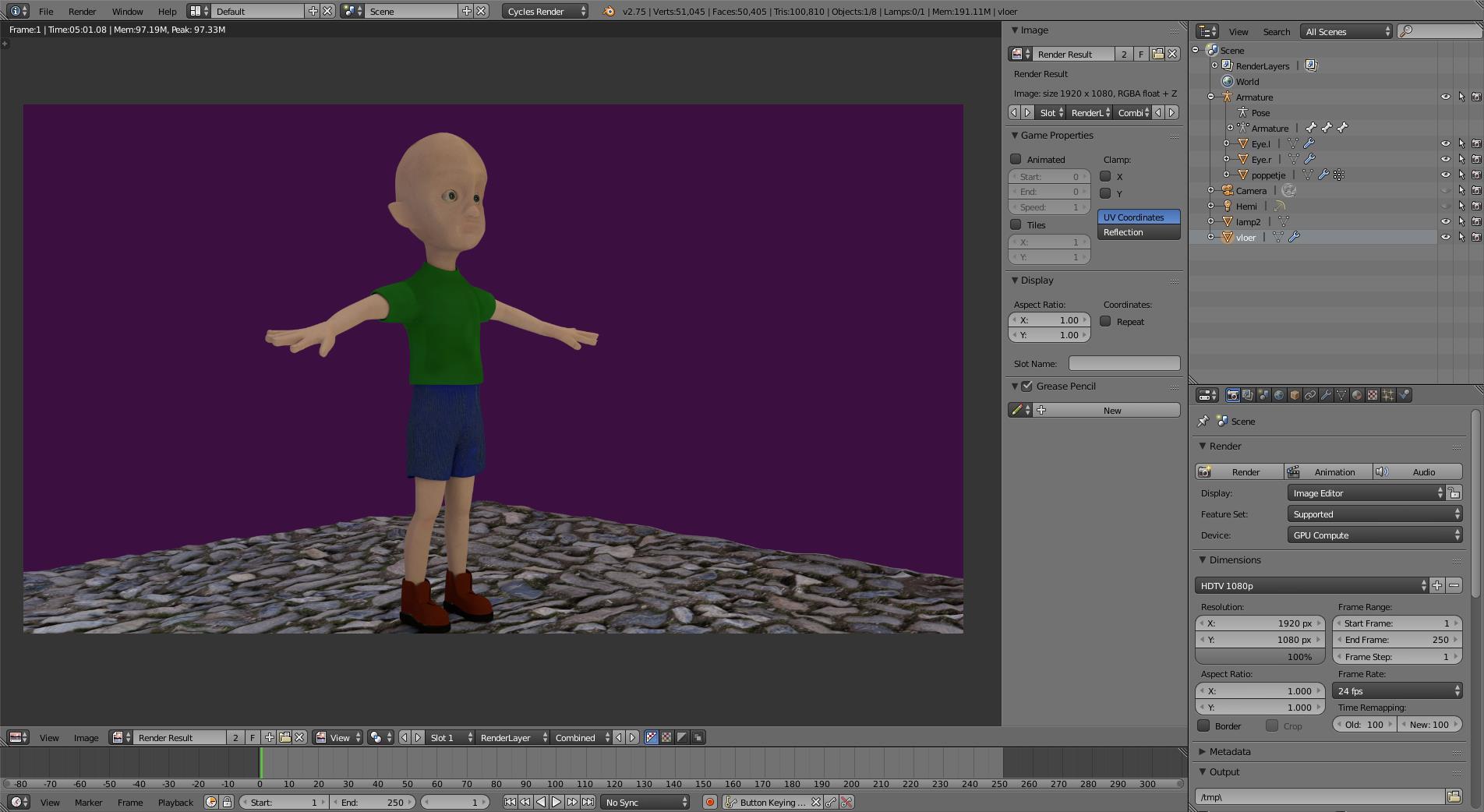This screenshot has width=1484, height=812.
Task: Tick the Repeat coordinates checkbox
Action: (x=1105, y=322)
